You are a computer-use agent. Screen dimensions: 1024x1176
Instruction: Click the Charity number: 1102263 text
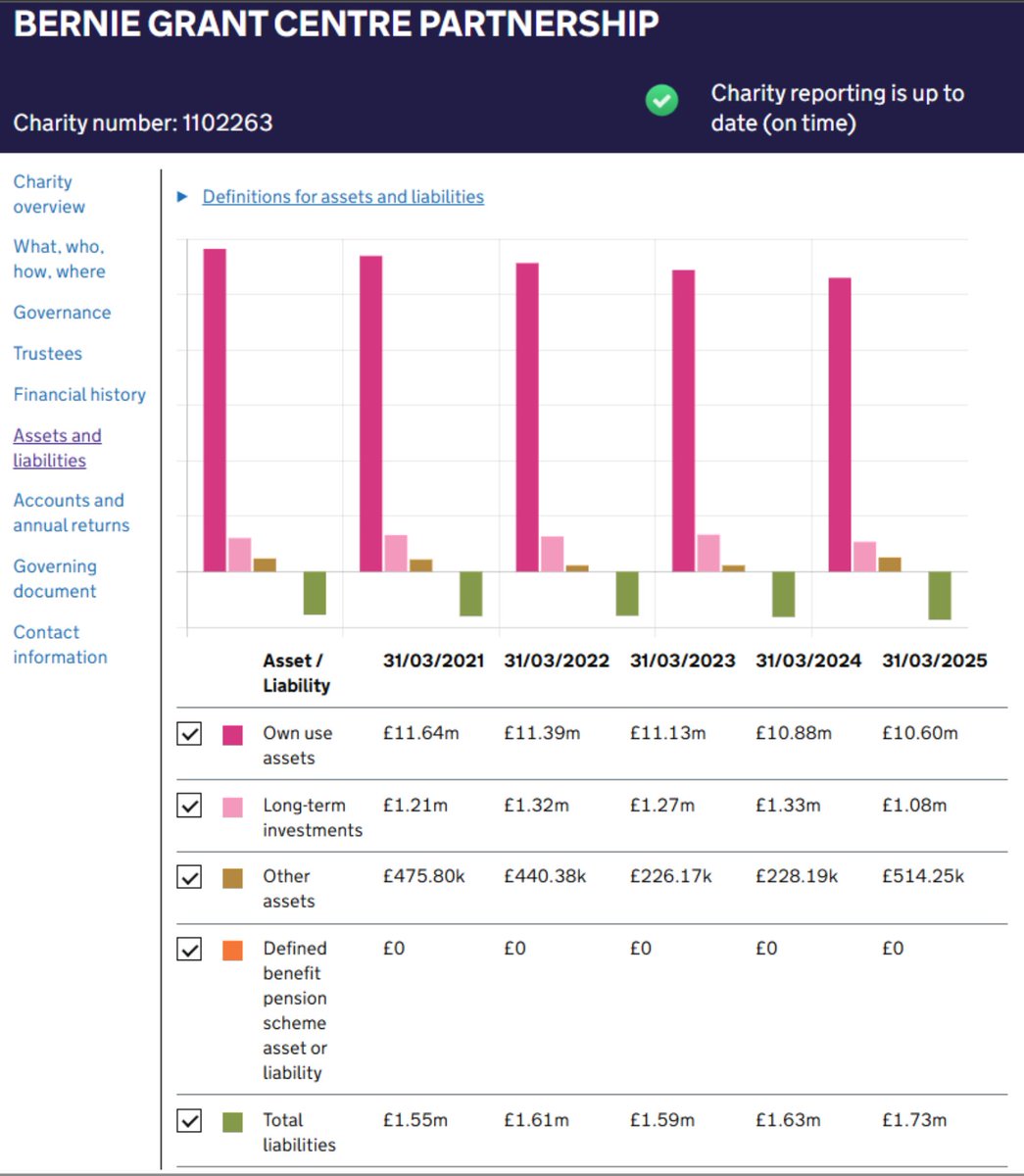pyautogui.click(x=143, y=123)
